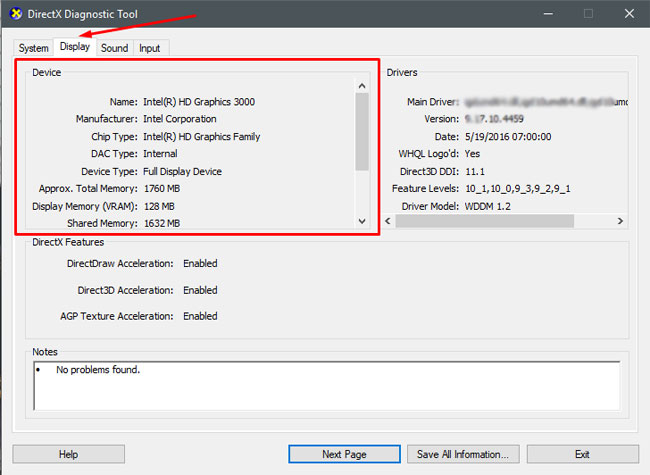The width and height of the screenshot is (650, 475).
Task: Select the '1632 MB' shared memory value
Action: click(162, 223)
